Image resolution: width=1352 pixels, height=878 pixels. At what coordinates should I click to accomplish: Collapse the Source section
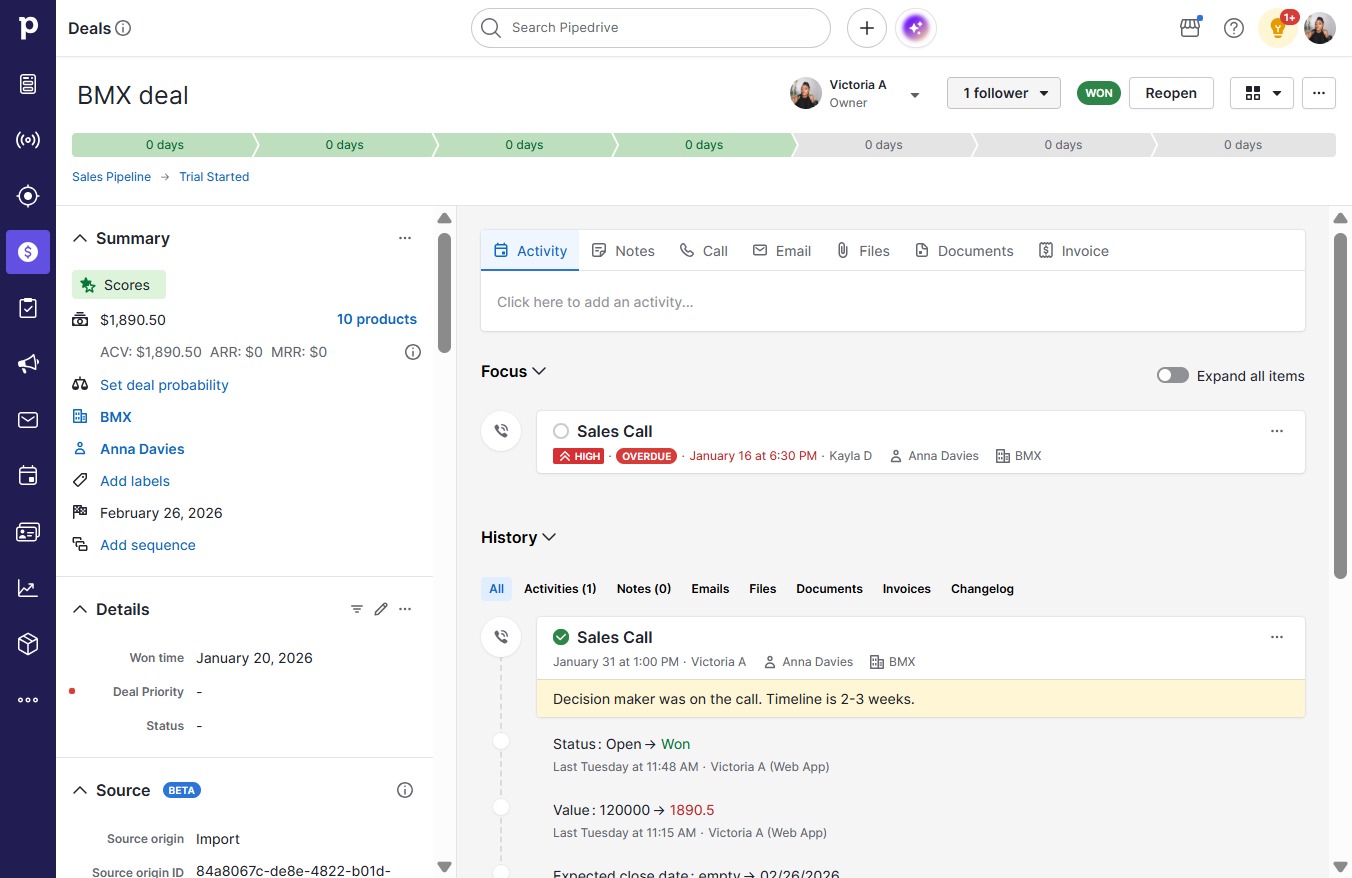point(80,790)
